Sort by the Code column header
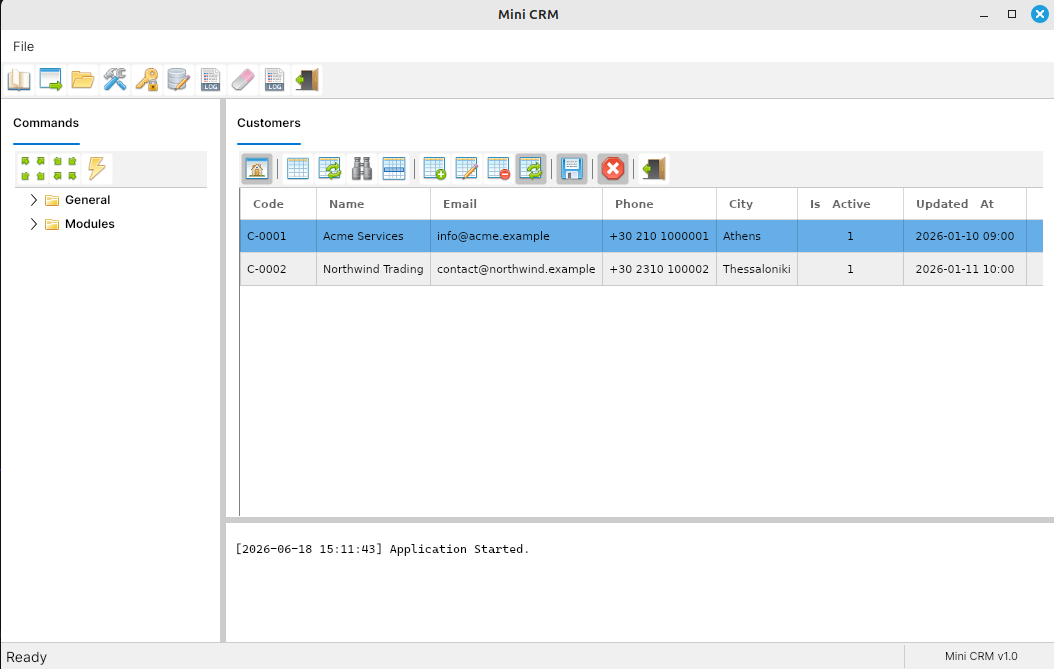The width and height of the screenshot is (1054, 669). pos(278,204)
